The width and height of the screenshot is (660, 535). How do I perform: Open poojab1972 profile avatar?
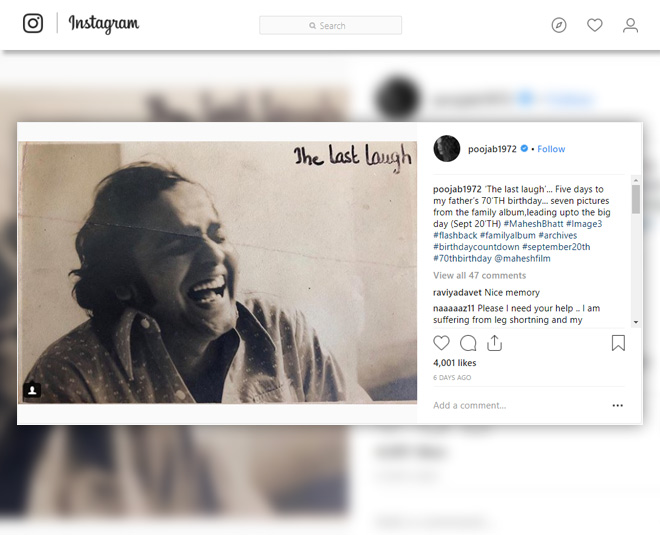coord(447,148)
